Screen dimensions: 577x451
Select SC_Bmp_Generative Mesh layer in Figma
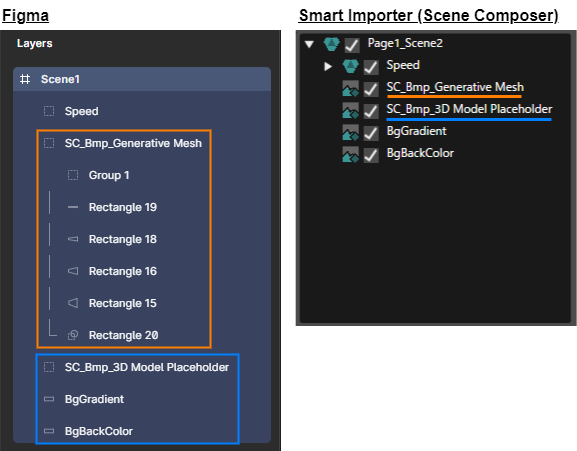[x=133, y=143]
